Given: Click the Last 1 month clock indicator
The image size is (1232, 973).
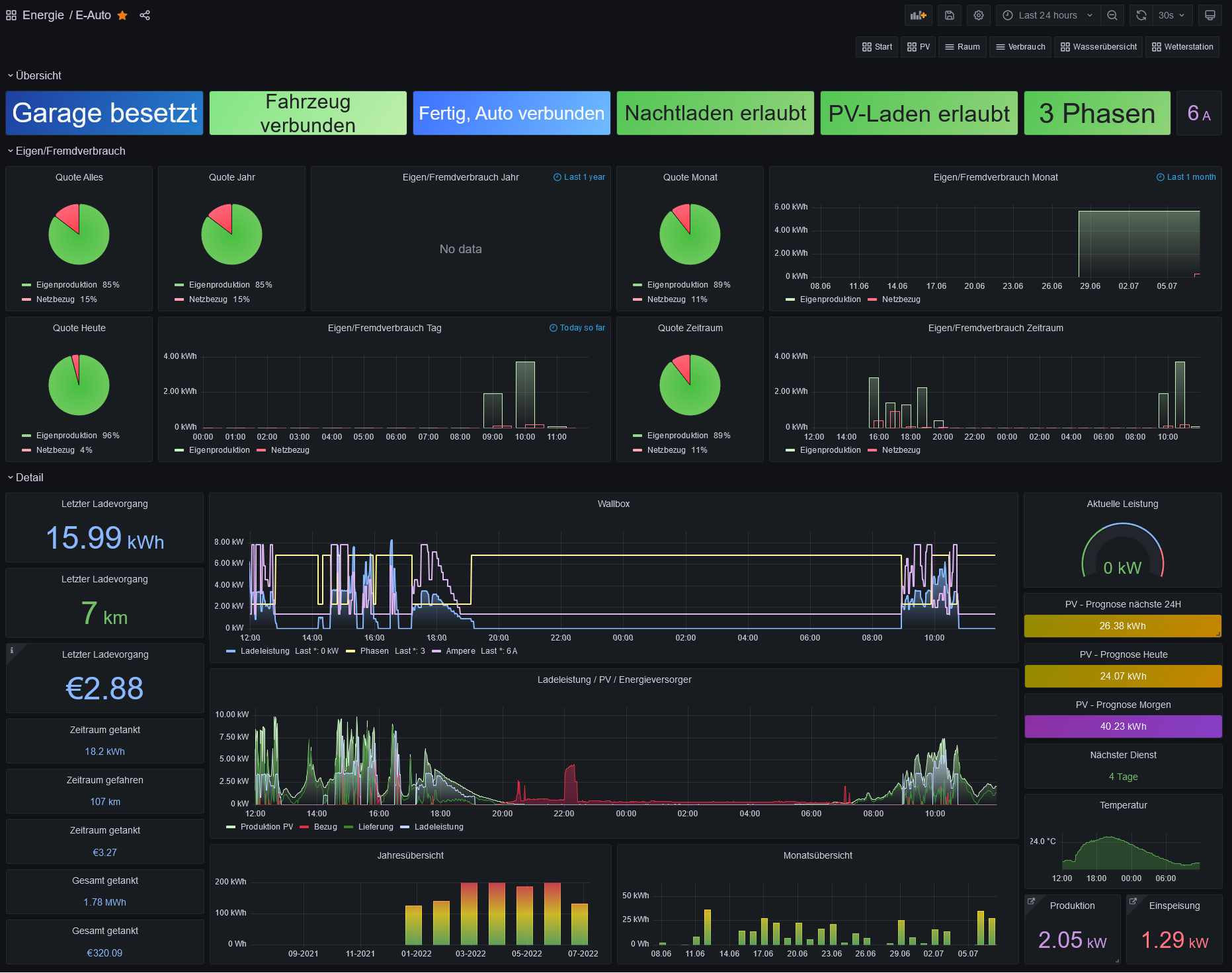Looking at the screenshot, I should coord(1186,177).
